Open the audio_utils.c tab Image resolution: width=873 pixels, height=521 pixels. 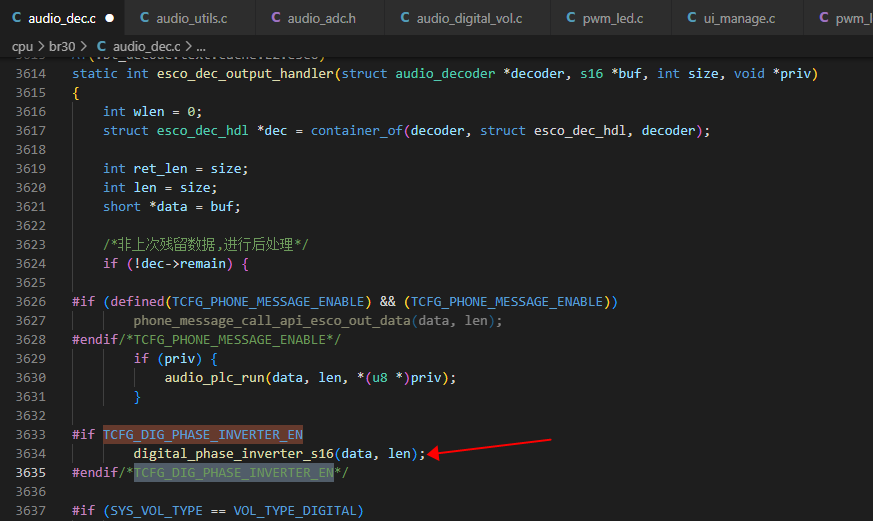(191, 18)
